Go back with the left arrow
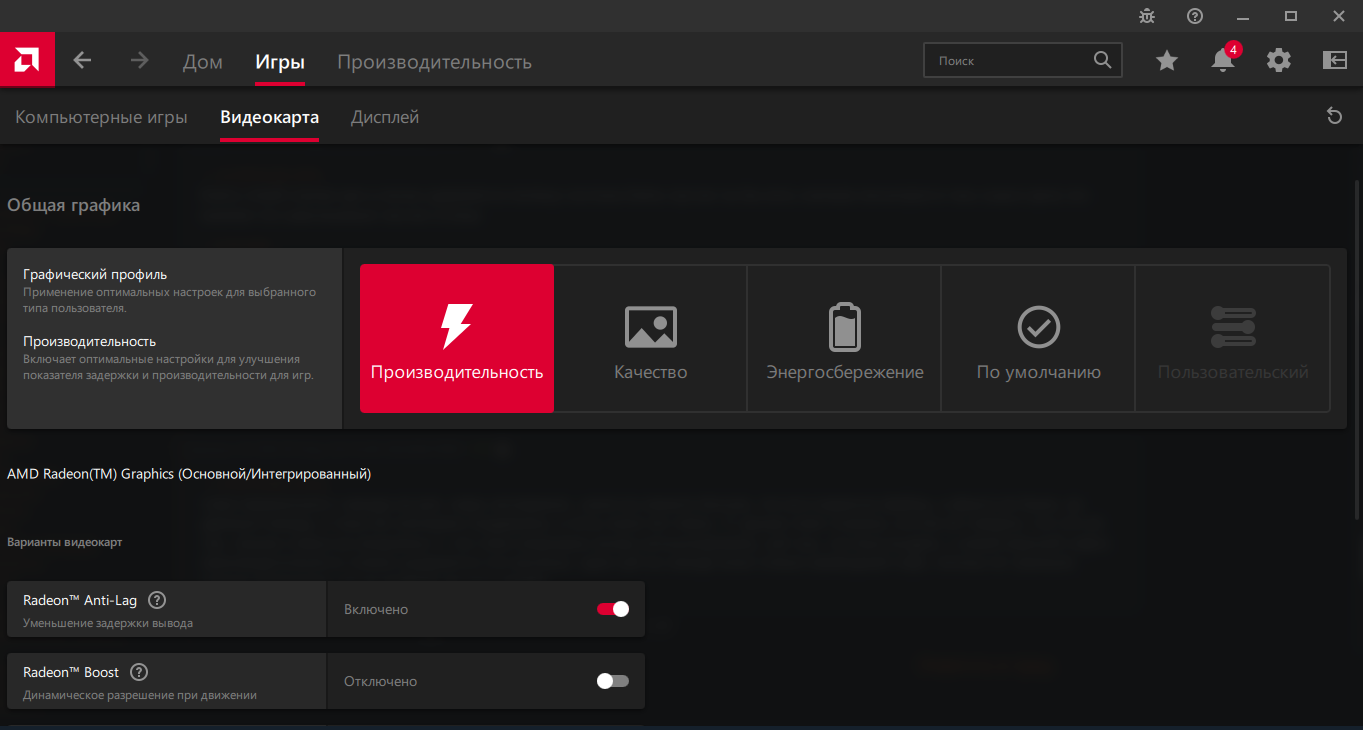This screenshot has height=730, width=1363. (x=83, y=61)
